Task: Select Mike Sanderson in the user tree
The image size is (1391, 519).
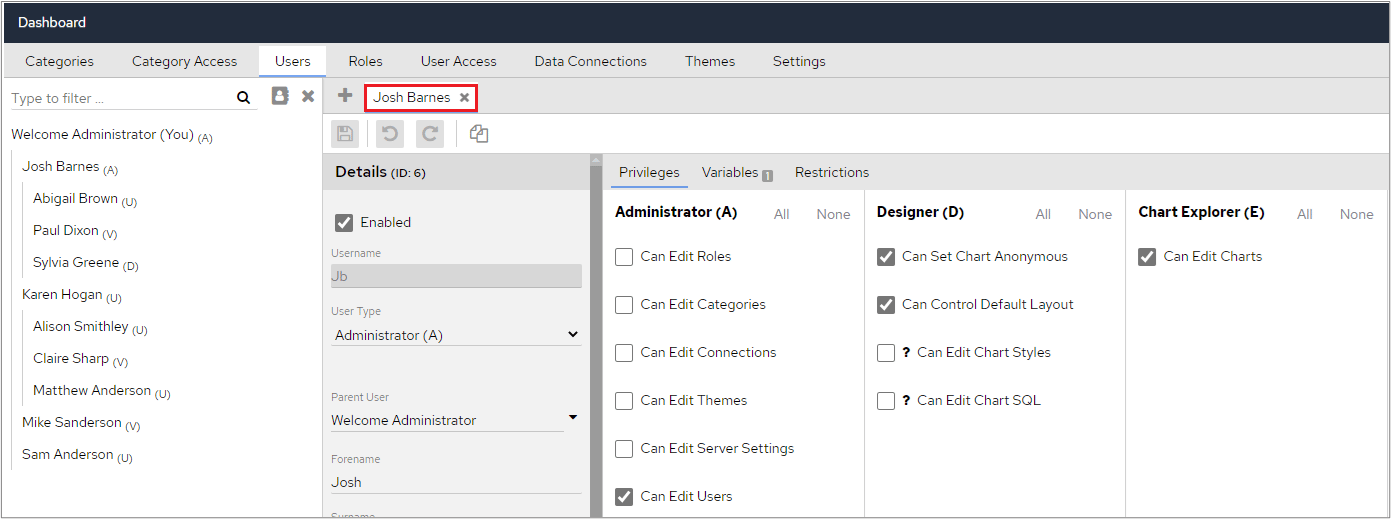Action: [x=81, y=423]
